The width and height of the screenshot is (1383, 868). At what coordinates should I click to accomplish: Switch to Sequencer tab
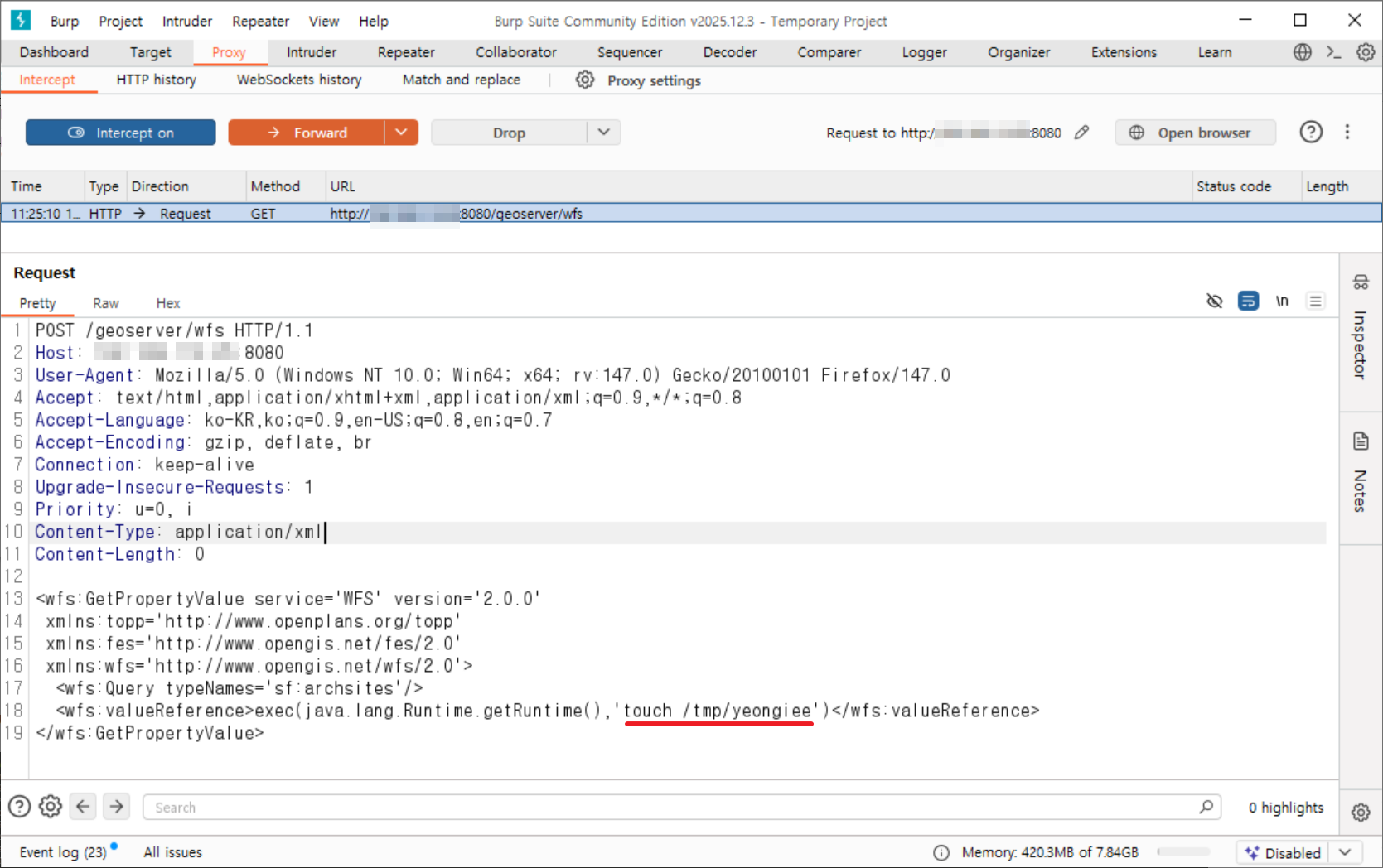[630, 52]
